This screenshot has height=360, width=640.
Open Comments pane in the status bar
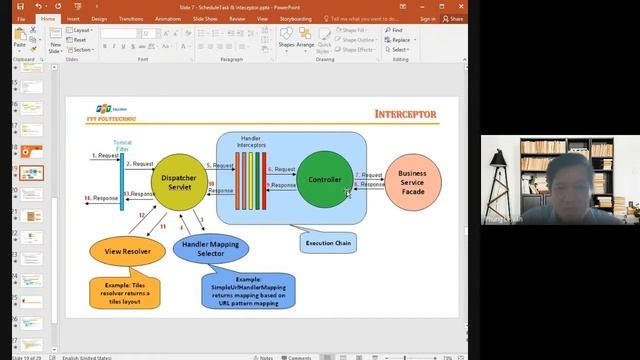coord(296,357)
